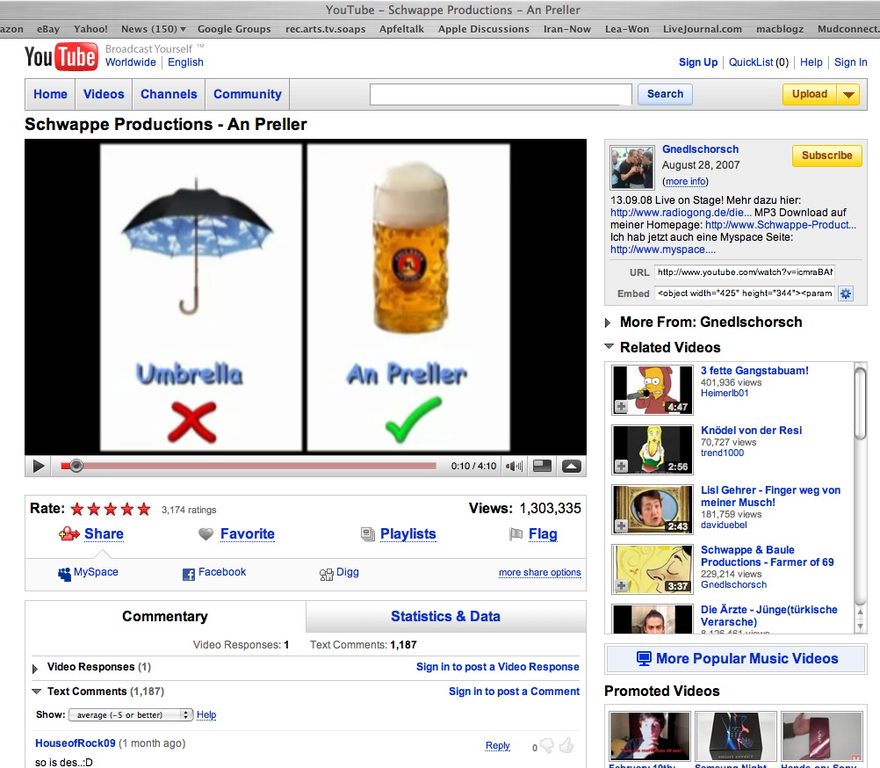Open the Channels navigation tab
880x768 pixels.
[x=168, y=94]
